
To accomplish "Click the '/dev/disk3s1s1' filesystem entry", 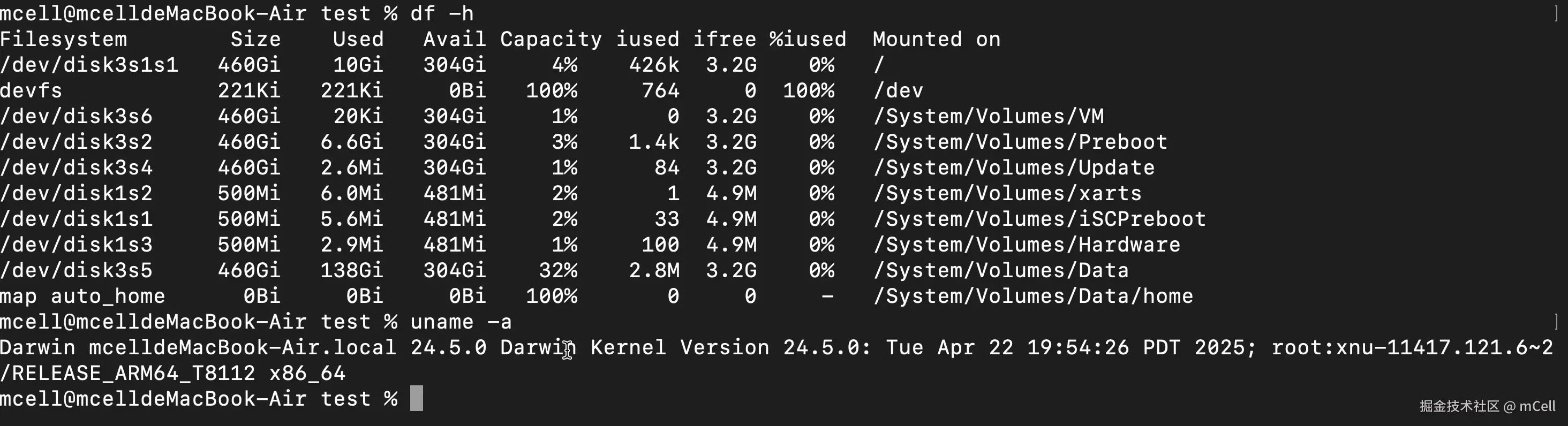I will 89,65.
